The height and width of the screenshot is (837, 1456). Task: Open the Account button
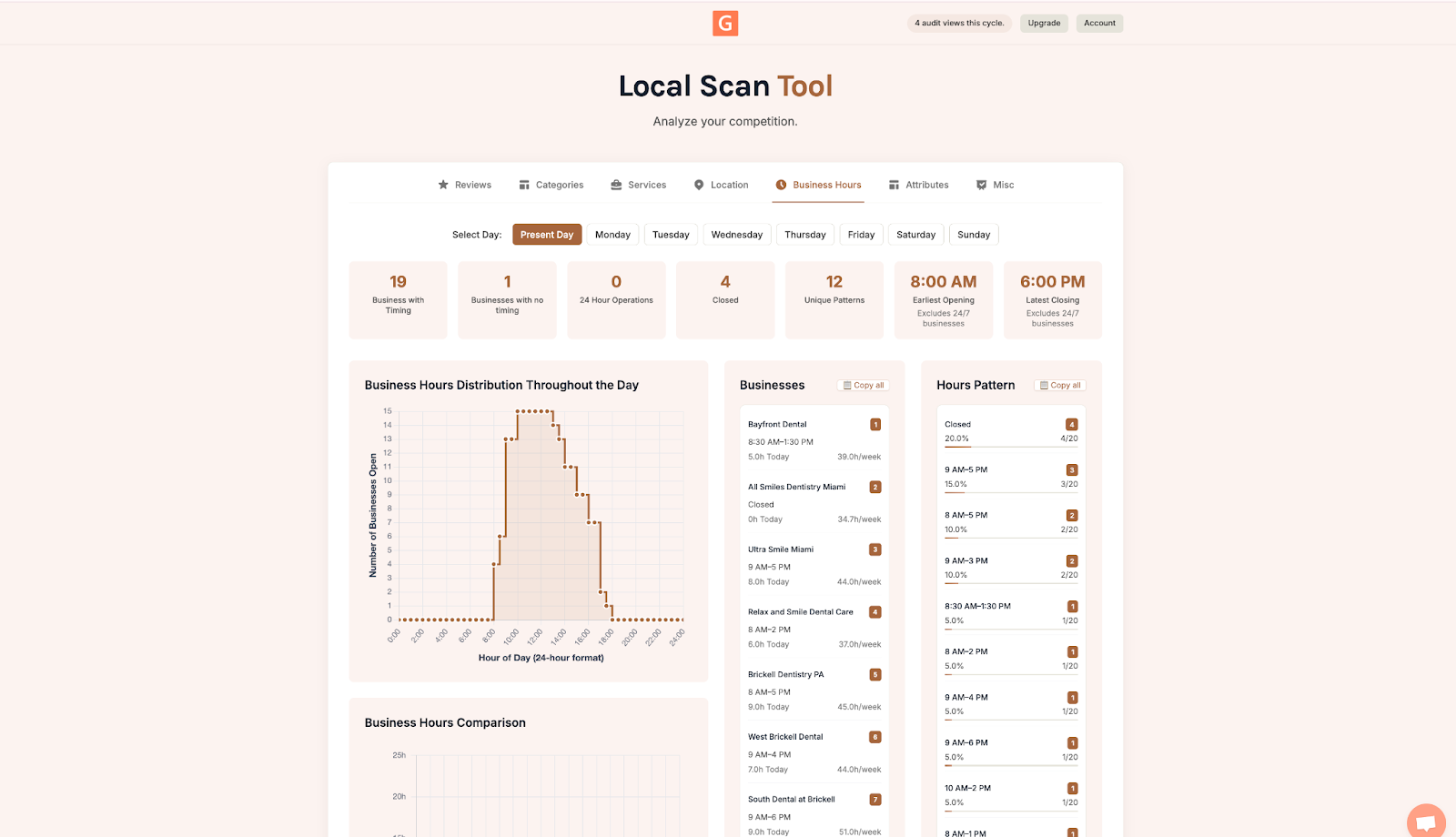coord(1099,23)
